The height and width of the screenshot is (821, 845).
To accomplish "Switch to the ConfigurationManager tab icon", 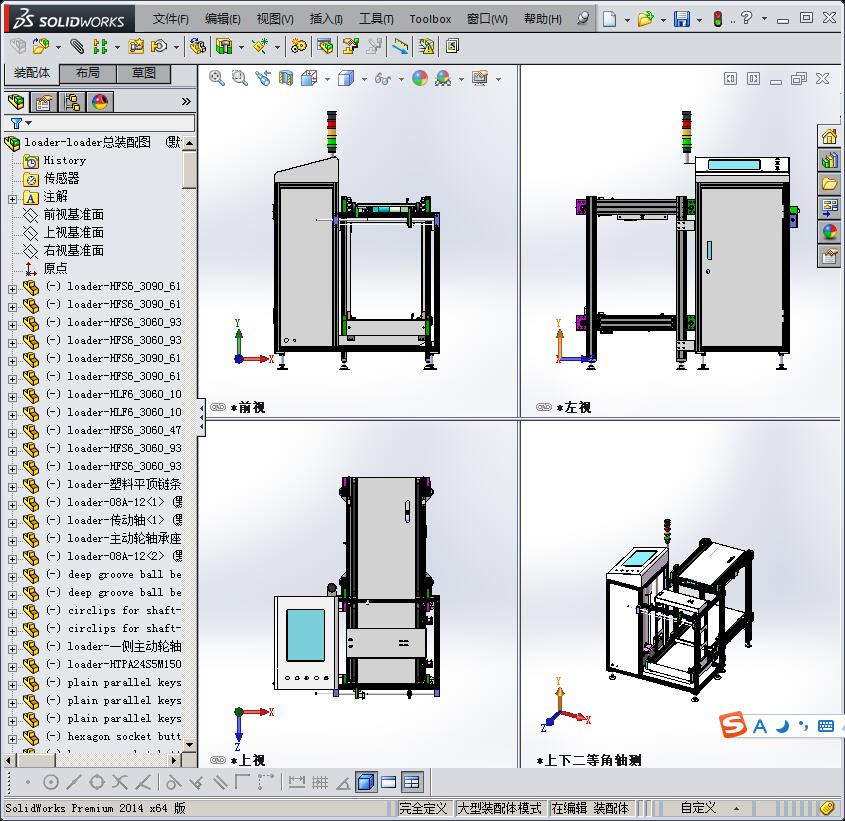I will 71,102.
